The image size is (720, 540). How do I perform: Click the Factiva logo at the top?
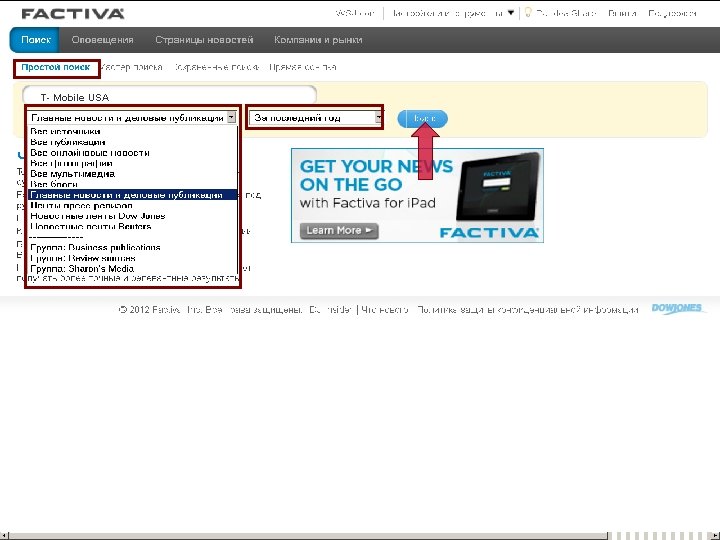pos(73,13)
